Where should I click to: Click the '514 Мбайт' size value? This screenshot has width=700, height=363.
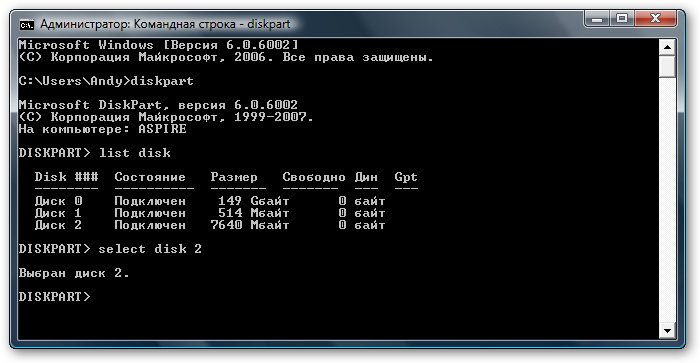click(254, 213)
